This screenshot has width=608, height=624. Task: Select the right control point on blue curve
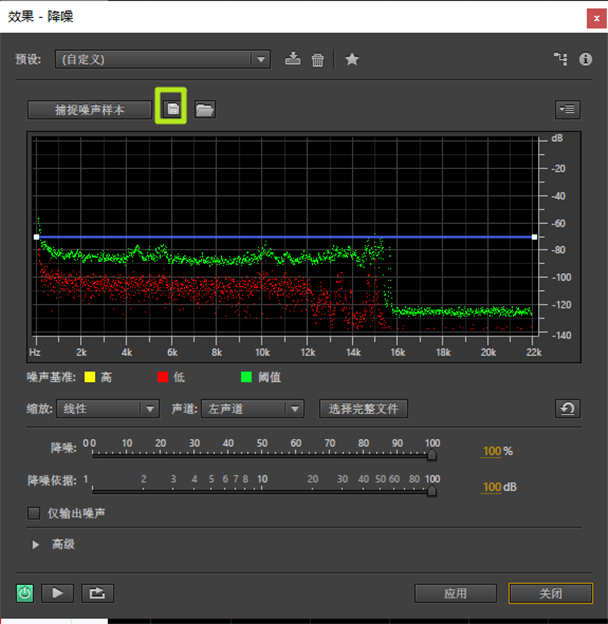[534, 237]
